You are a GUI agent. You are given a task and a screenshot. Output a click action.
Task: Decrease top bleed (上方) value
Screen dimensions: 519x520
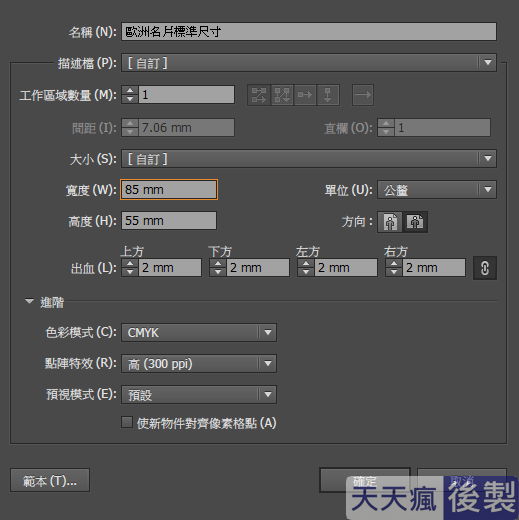pos(130,272)
